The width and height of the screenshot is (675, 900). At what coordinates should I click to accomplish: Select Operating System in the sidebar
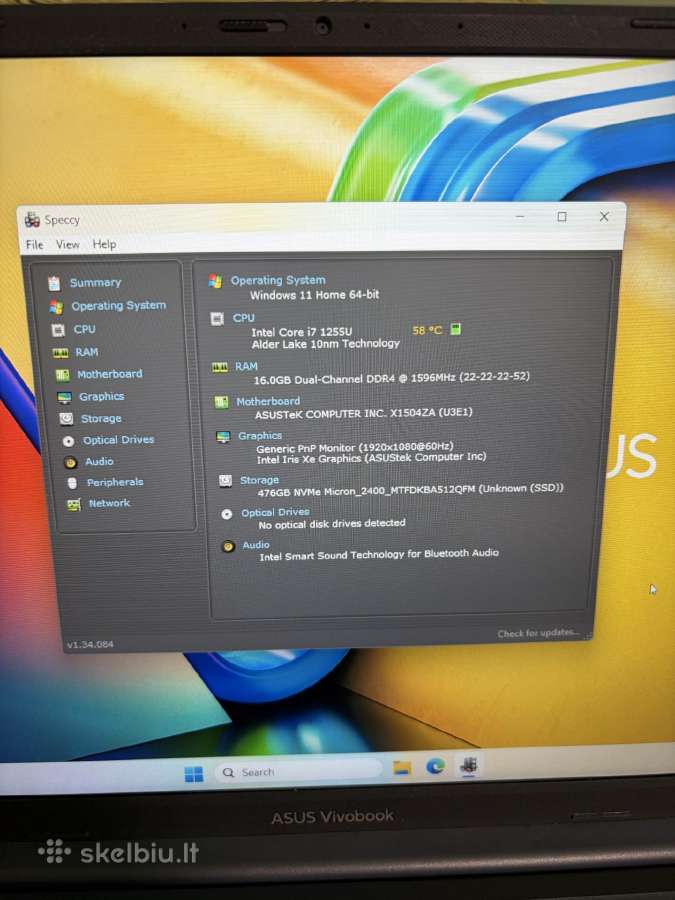coord(118,306)
